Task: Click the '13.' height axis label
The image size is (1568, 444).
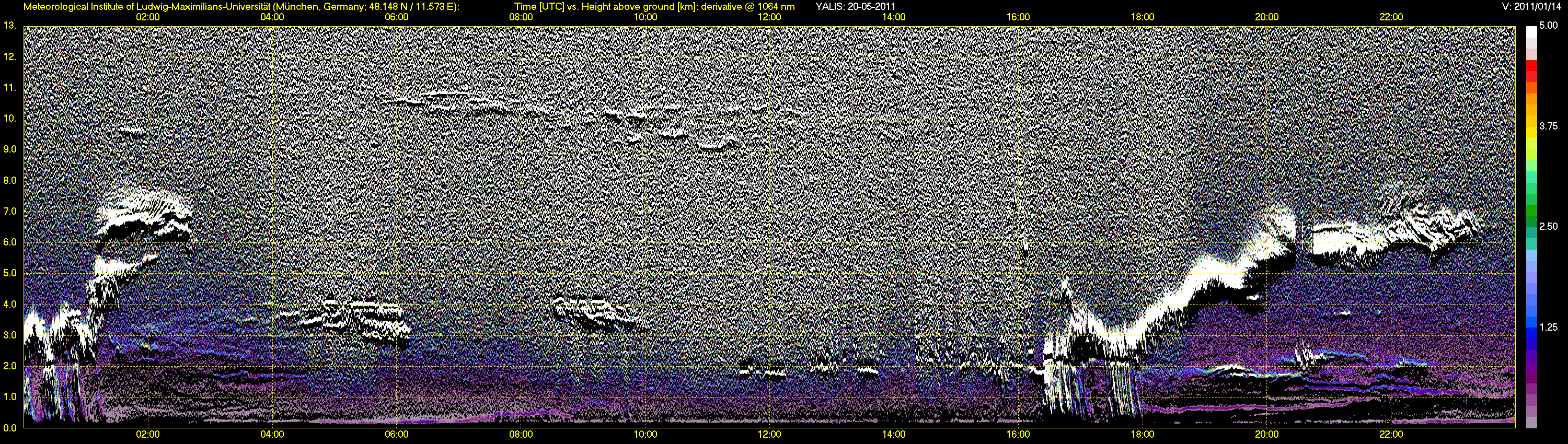Action: pos(10,26)
